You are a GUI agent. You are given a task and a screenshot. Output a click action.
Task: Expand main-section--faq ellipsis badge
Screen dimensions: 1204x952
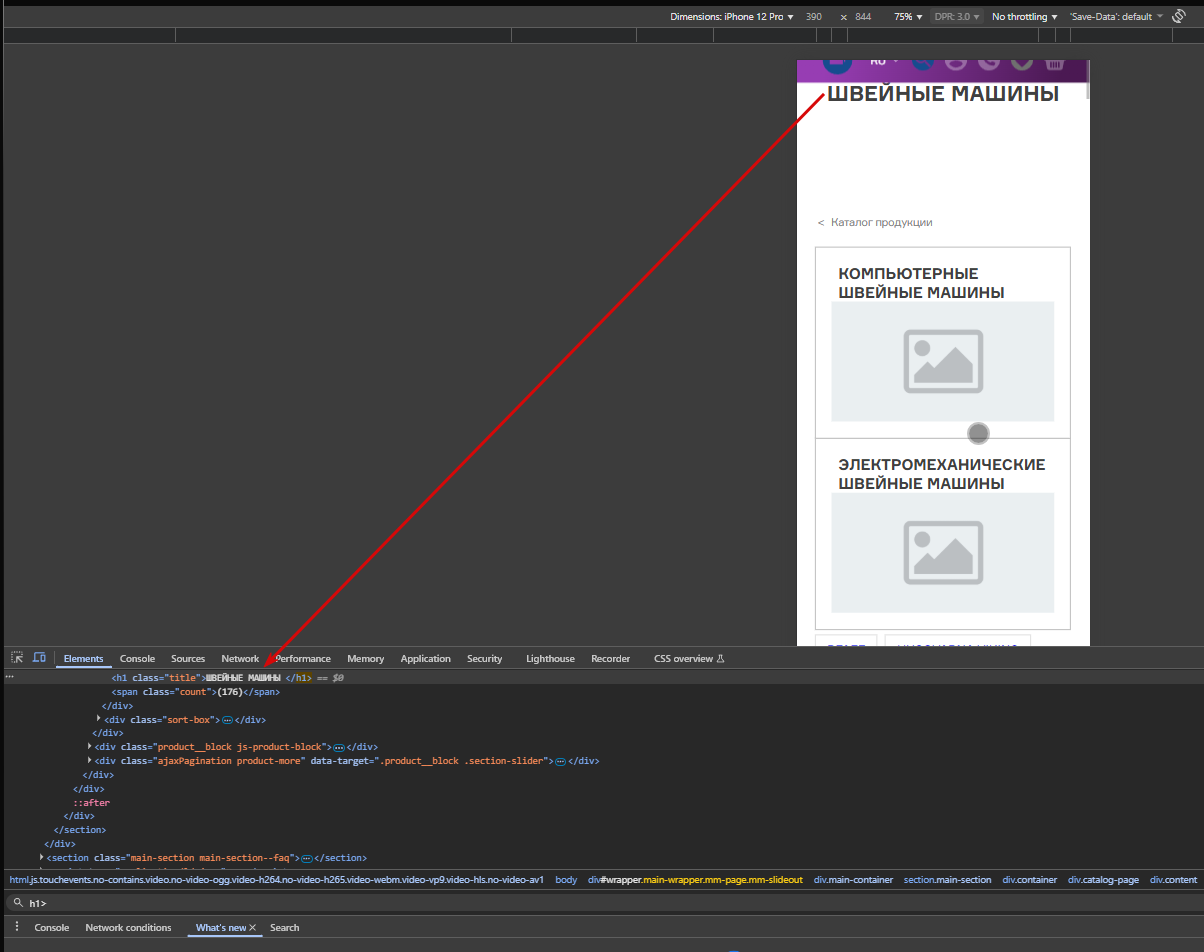[307, 858]
